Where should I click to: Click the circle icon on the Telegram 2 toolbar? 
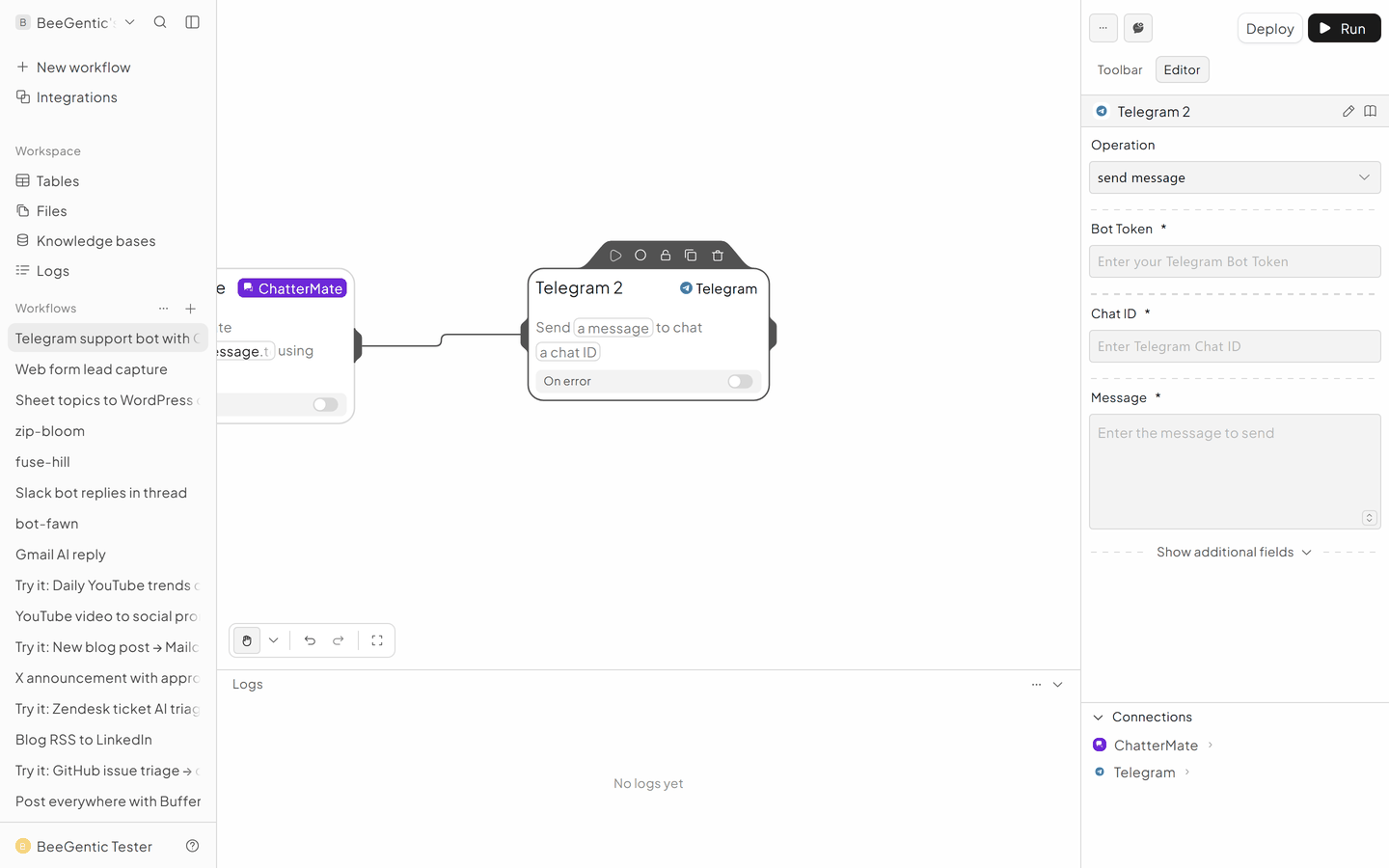640,256
